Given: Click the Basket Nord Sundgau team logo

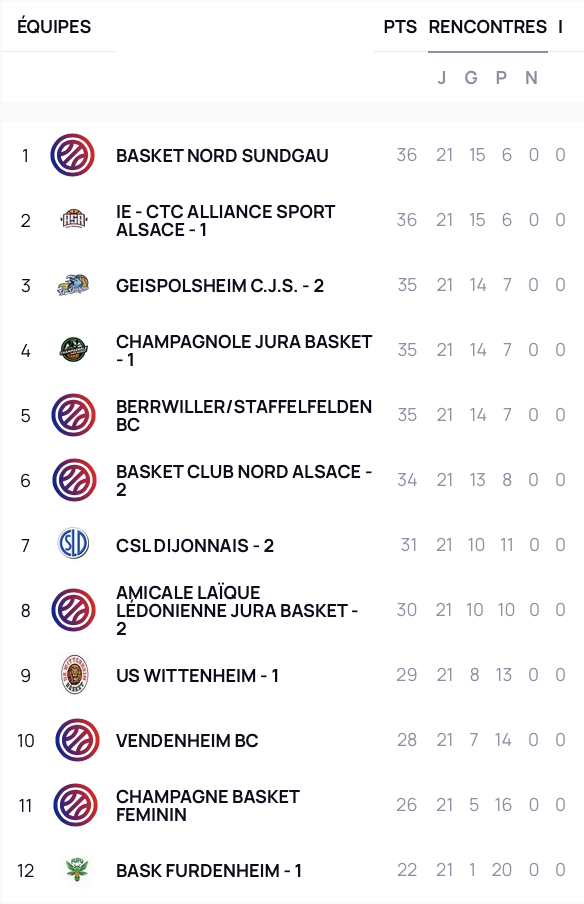Looking at the screenshot, I should [x=73, y=155].
